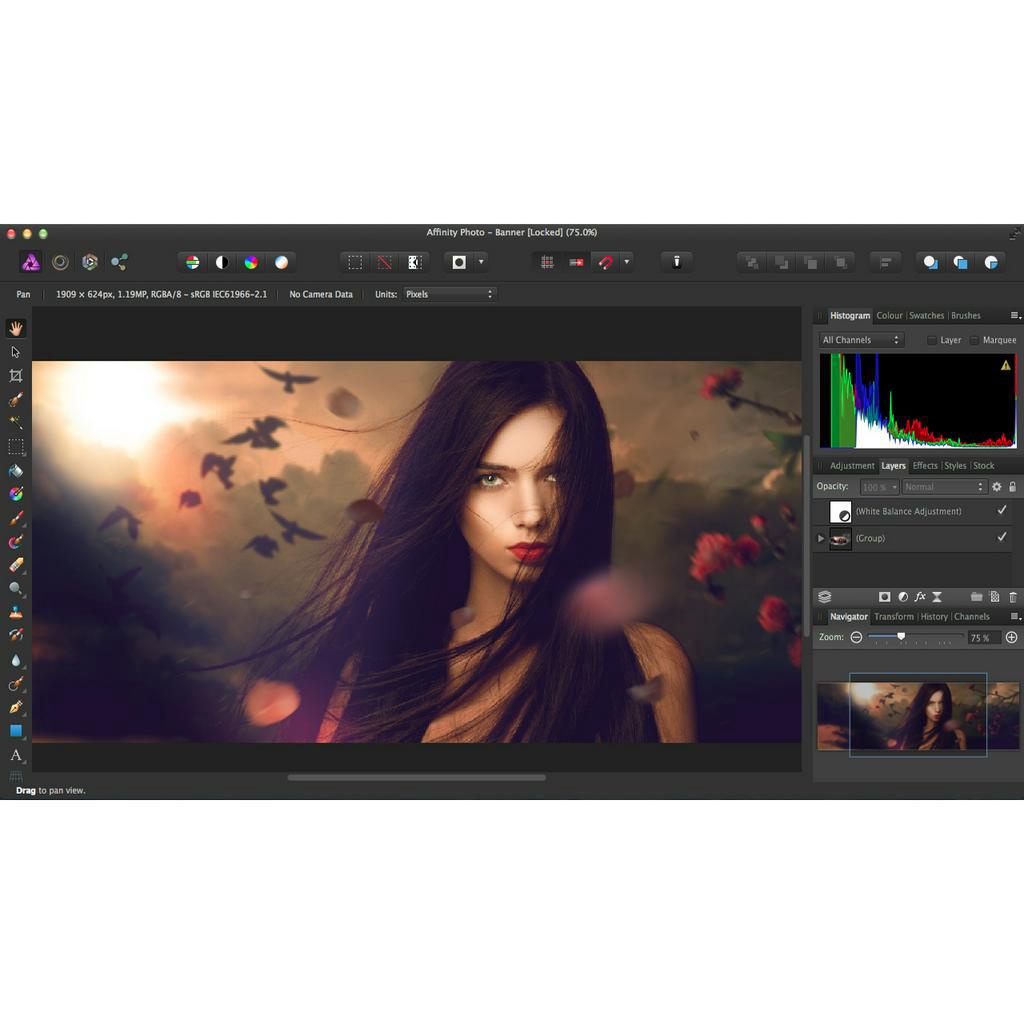Switch to the History tab
Screen dimensions: 1024x1024
[934, 617]
